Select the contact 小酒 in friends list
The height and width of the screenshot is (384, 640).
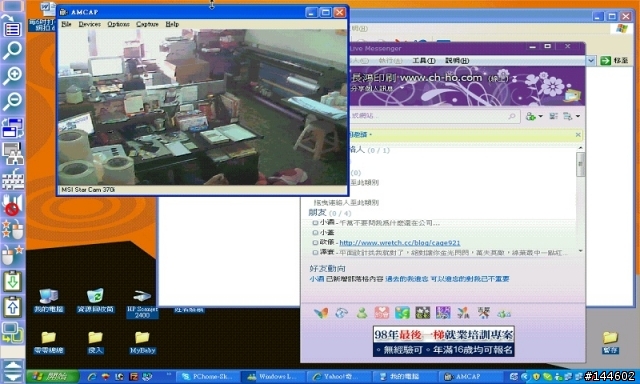327,223
